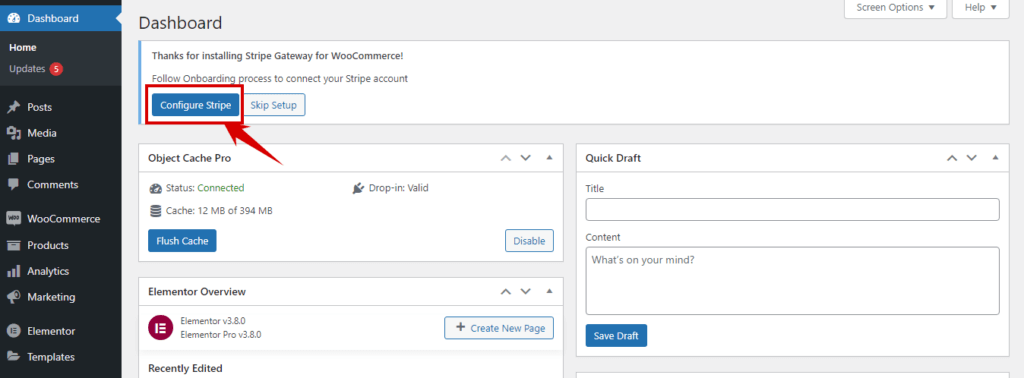The width and height of the screenshot is (1024, 378).
Task: Click the Marketing megaphone icon
Action: coord(13,297)
